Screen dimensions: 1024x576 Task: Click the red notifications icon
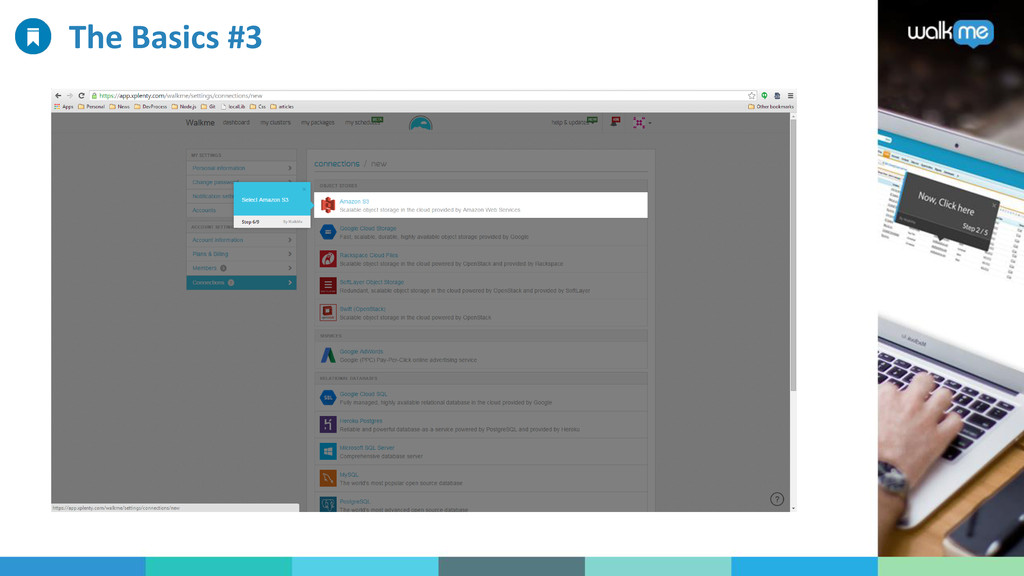615,121
